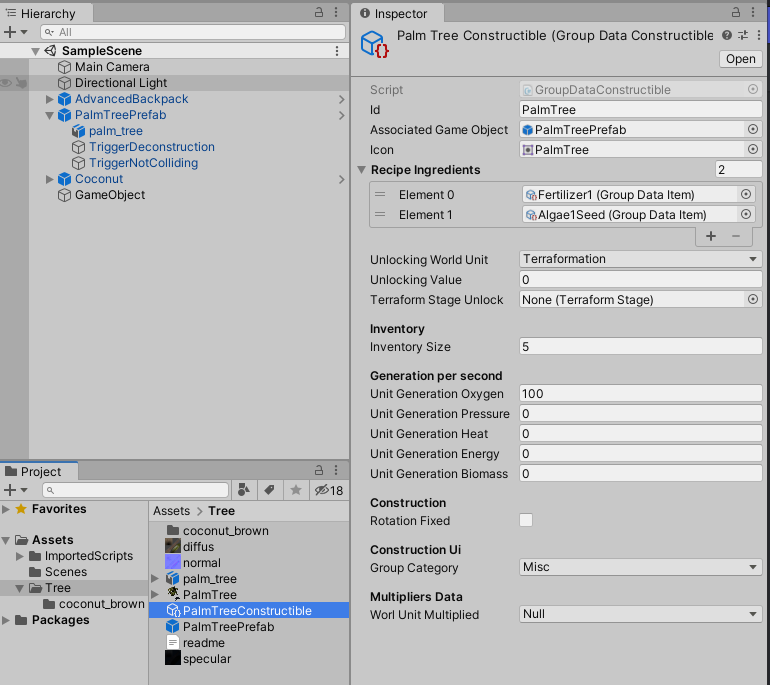
Task: Open AdvancedBackpack prefab with right chevron
Action: point(341,99)
